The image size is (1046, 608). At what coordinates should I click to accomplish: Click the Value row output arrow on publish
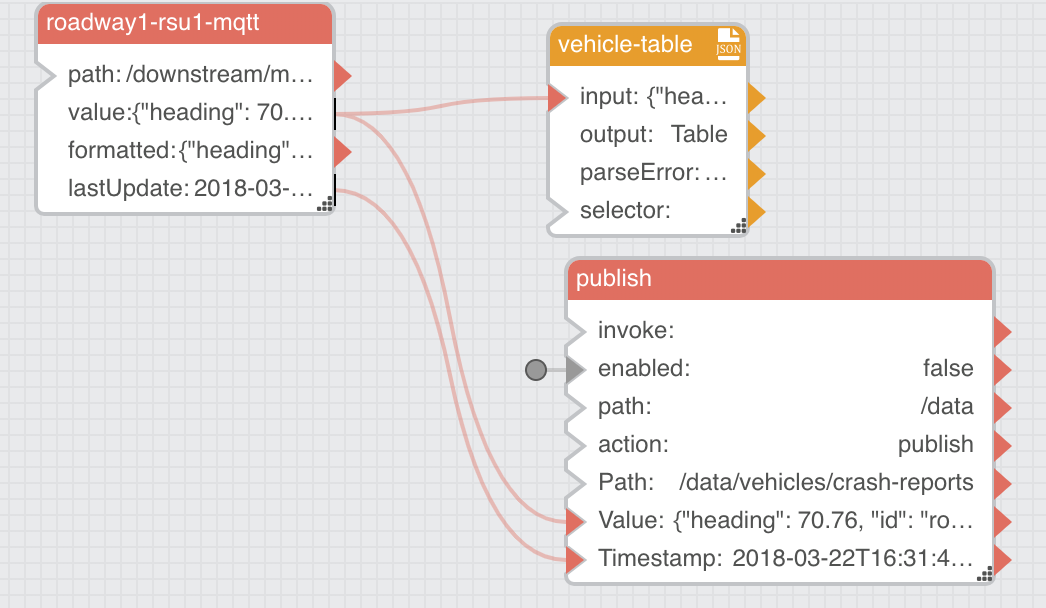[x=1003, y=521]
